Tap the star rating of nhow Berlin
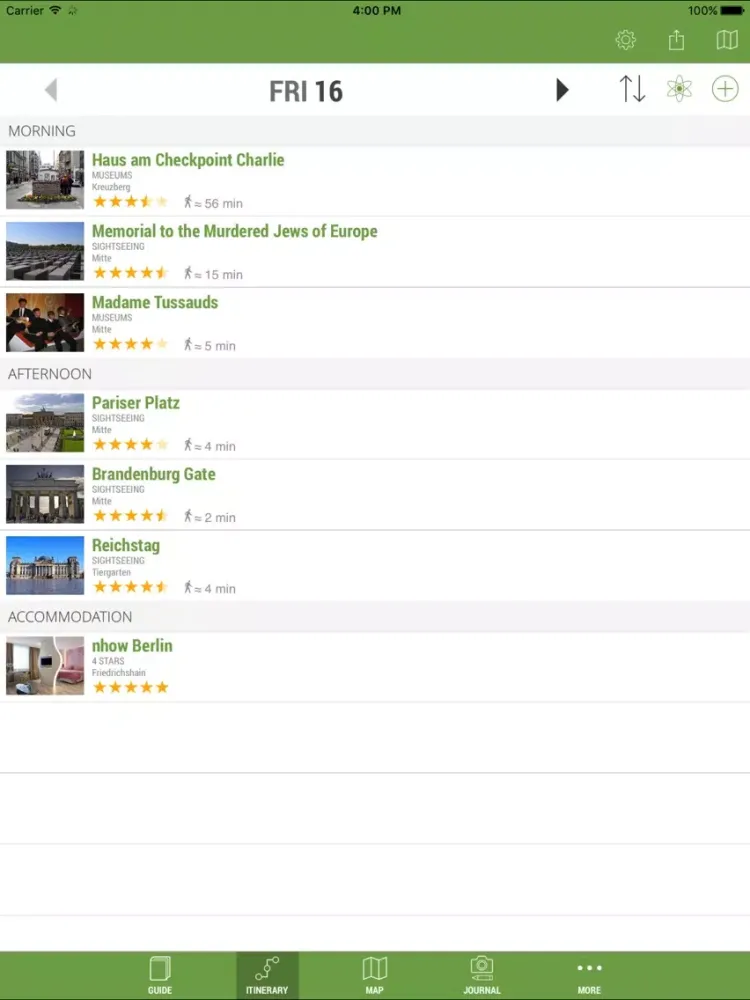Image resolution: width=750 pixels, height=1000 pixels. pos(131,688)
